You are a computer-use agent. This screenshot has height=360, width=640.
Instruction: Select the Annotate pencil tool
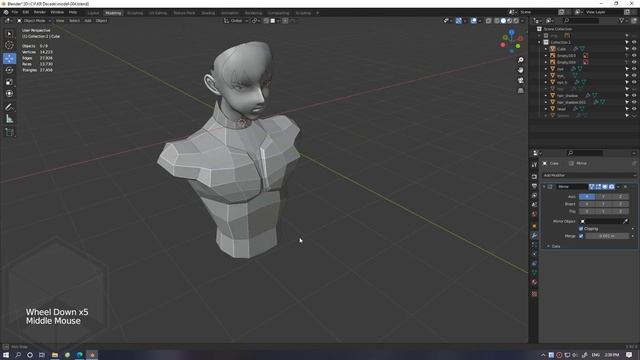pos(9,107)
